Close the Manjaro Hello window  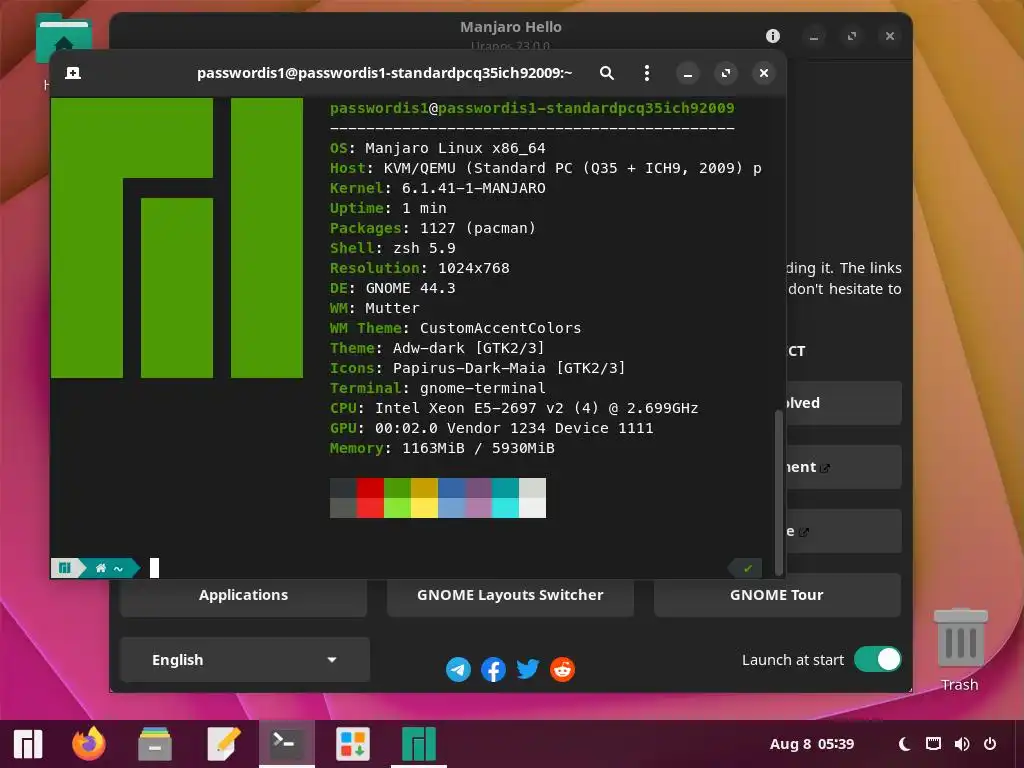889,36
